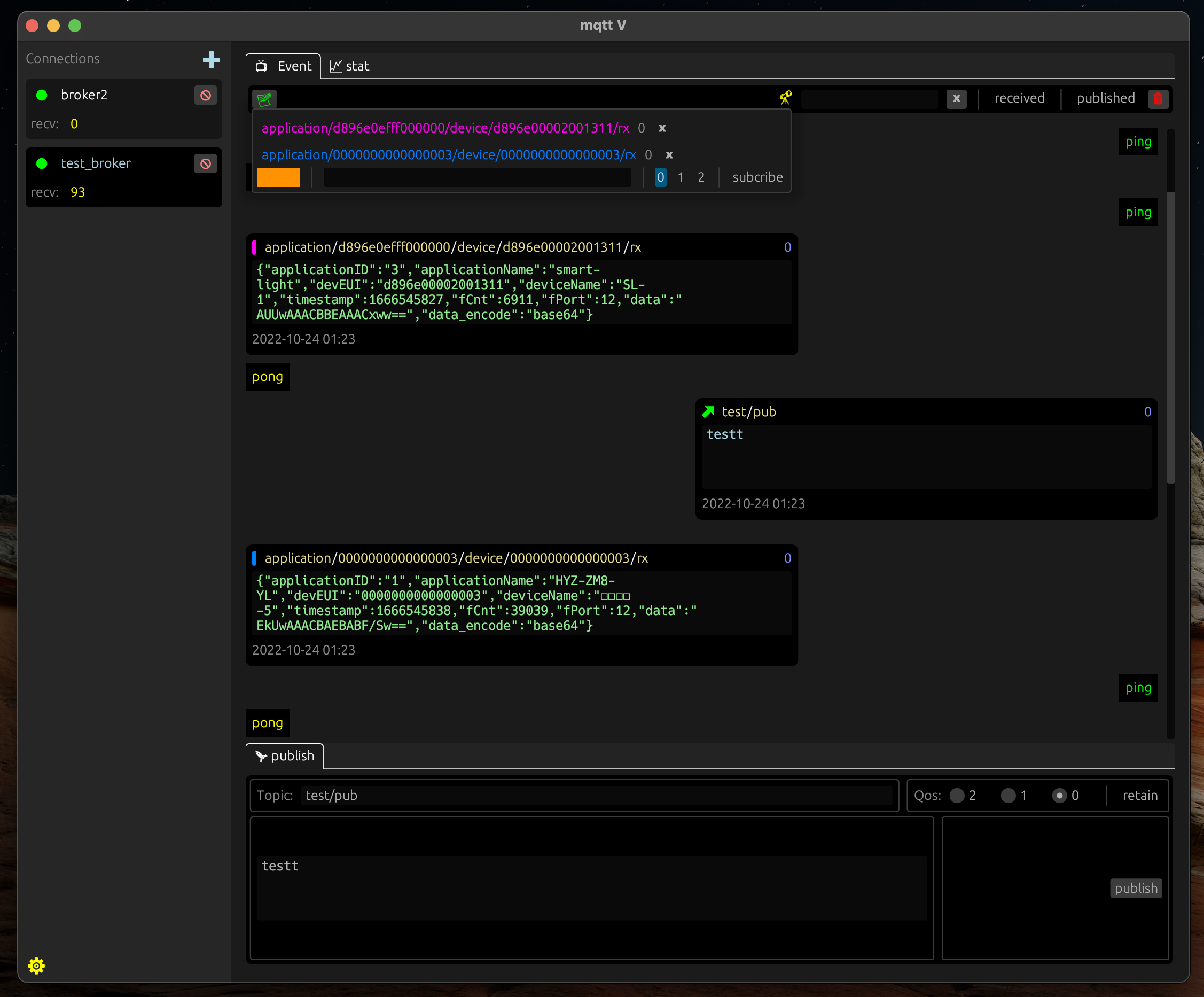Clear all messages with red trash icon

(1158, 99)
